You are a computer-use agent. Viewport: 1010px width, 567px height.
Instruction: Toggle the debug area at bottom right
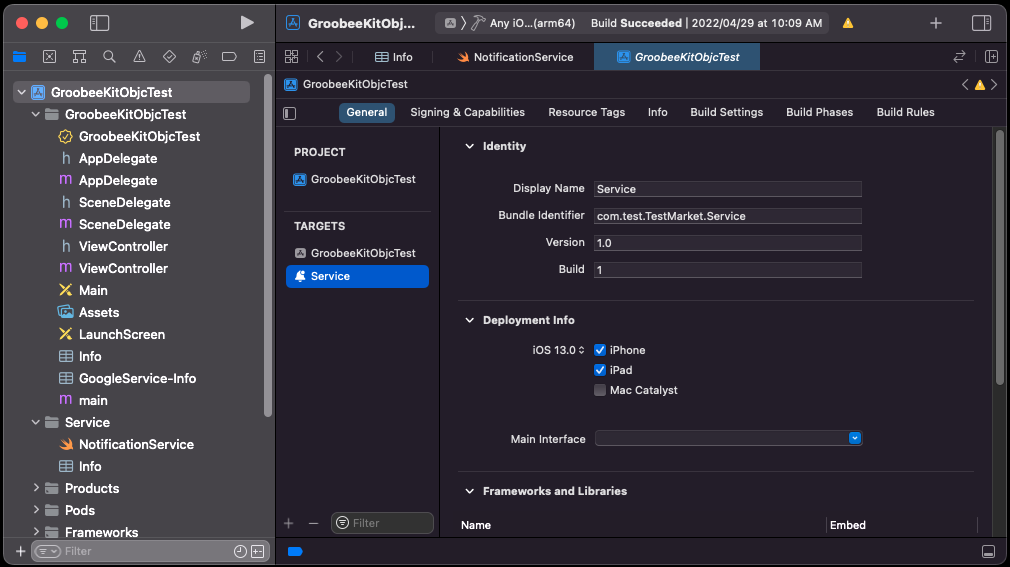pos(989,552)
